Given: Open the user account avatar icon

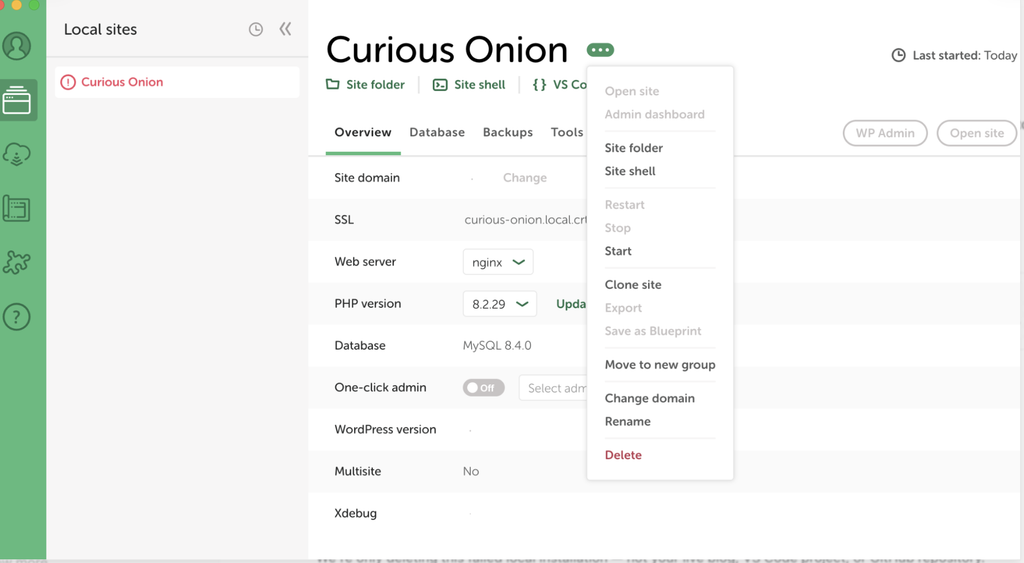Looking at the screenshot, I should [x=17, y=46].
